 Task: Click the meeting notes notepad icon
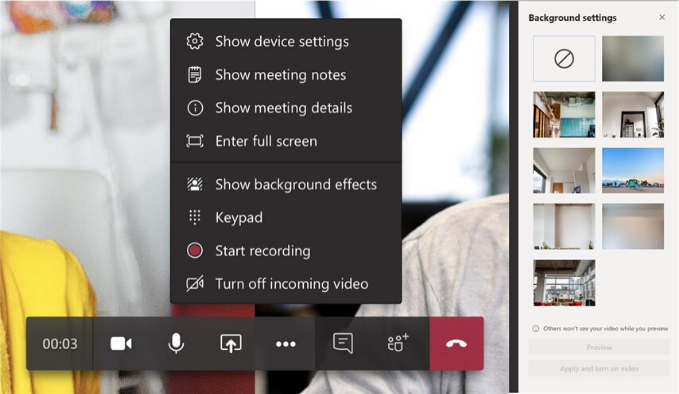click(195, 75)
